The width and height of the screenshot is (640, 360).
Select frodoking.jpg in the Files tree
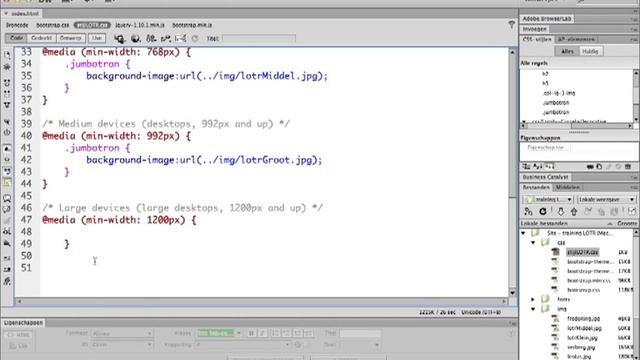(x=583, y=318)
